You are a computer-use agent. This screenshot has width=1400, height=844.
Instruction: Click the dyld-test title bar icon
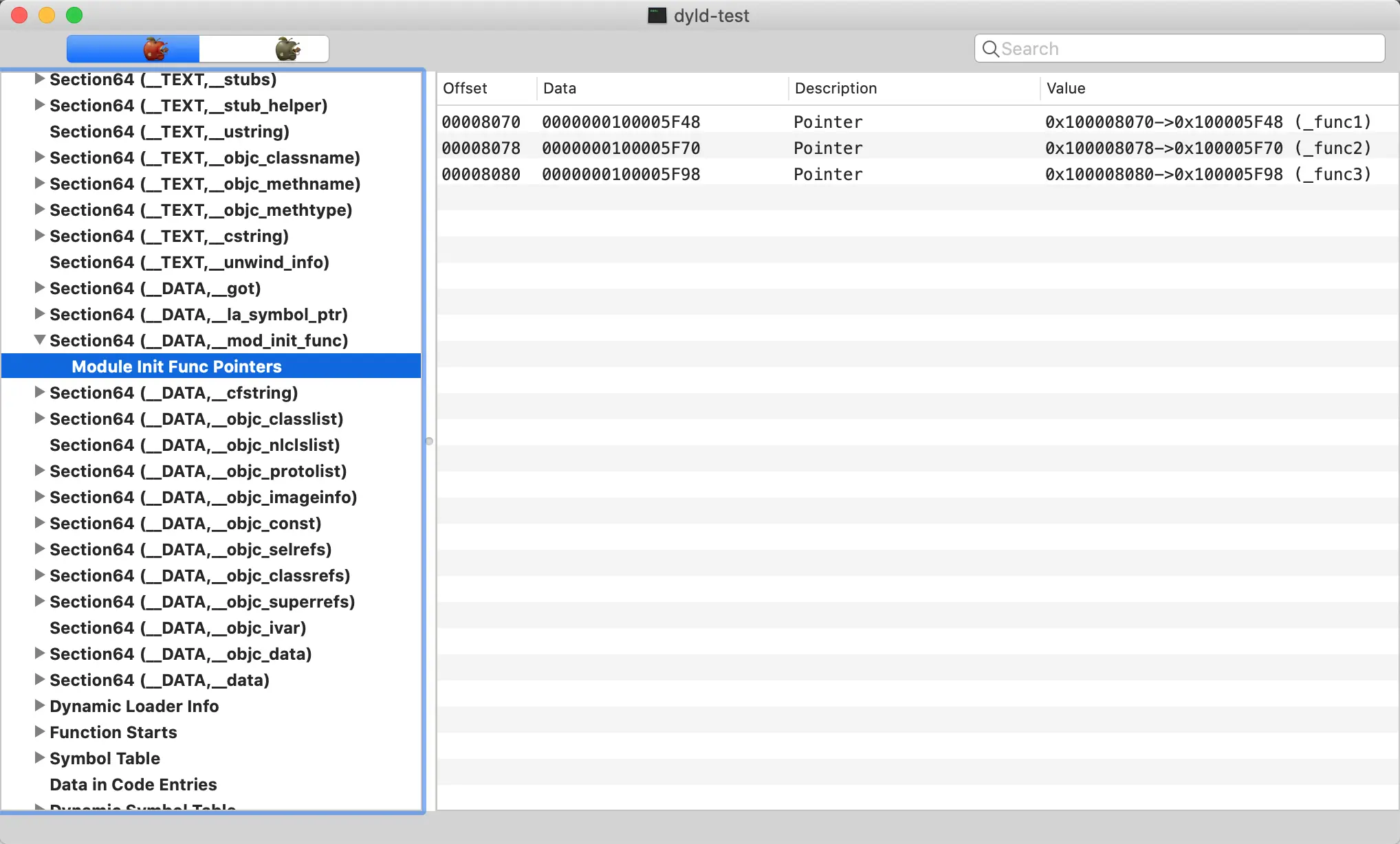tap(657, 15)
